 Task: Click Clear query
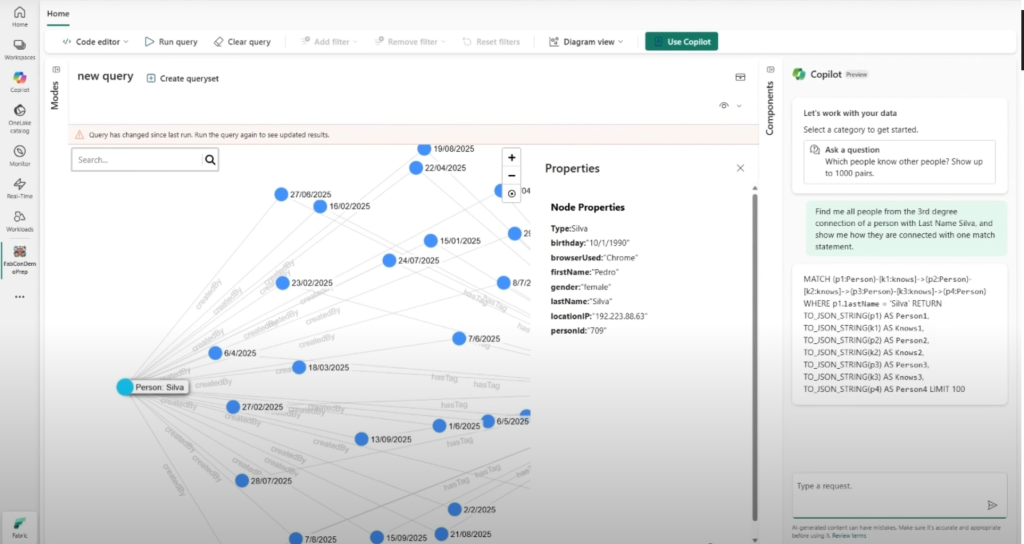242,41
